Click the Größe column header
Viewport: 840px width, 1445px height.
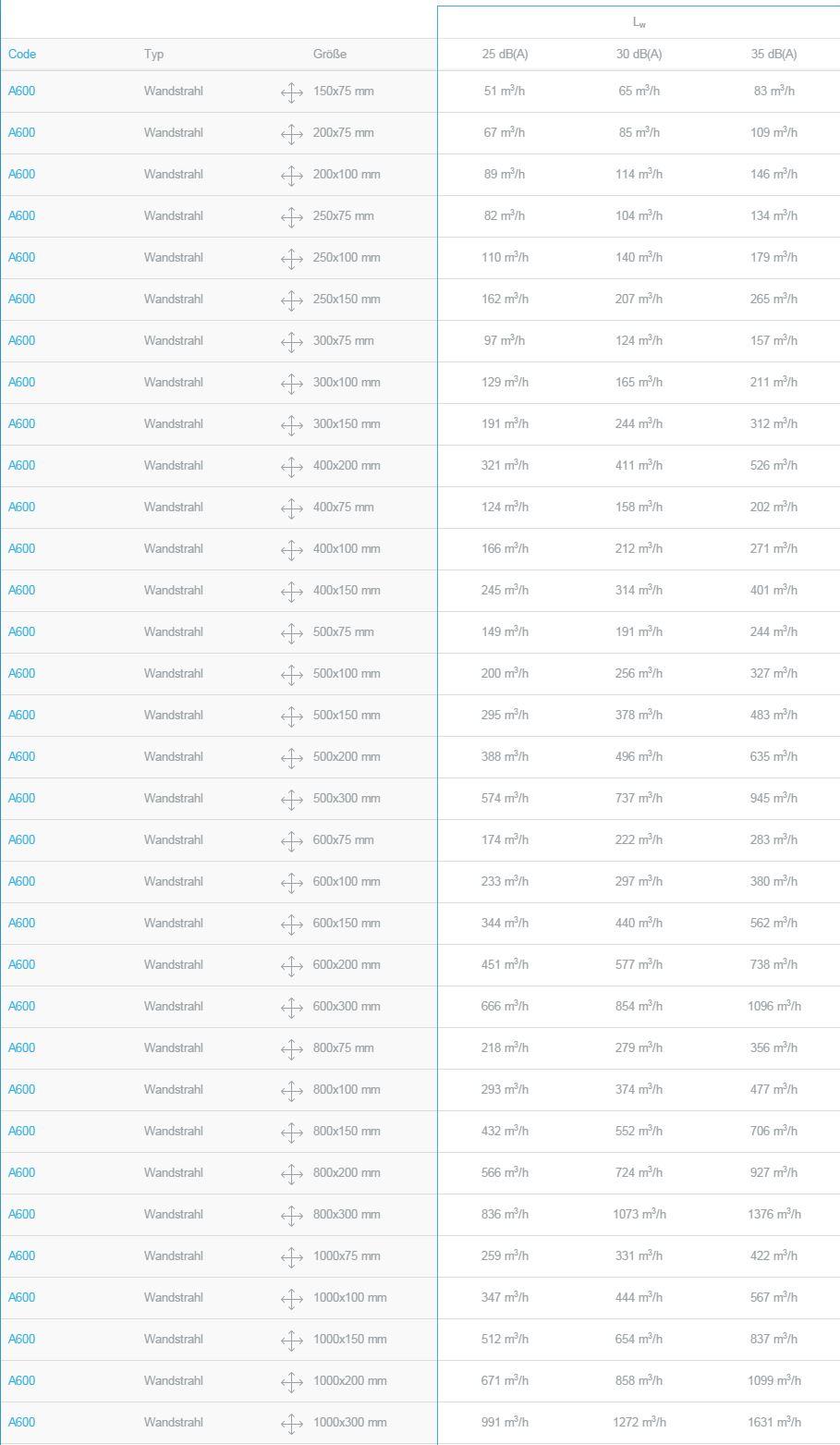pos(330,54)
